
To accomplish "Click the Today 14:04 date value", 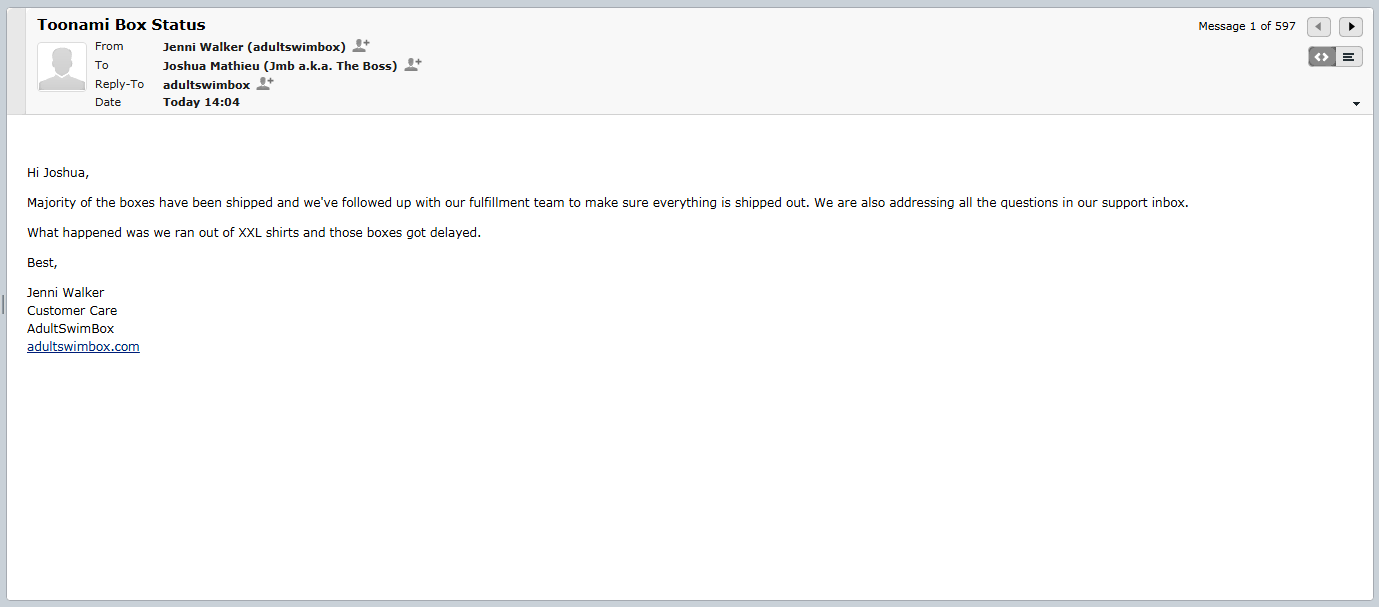I will (201, 102).
